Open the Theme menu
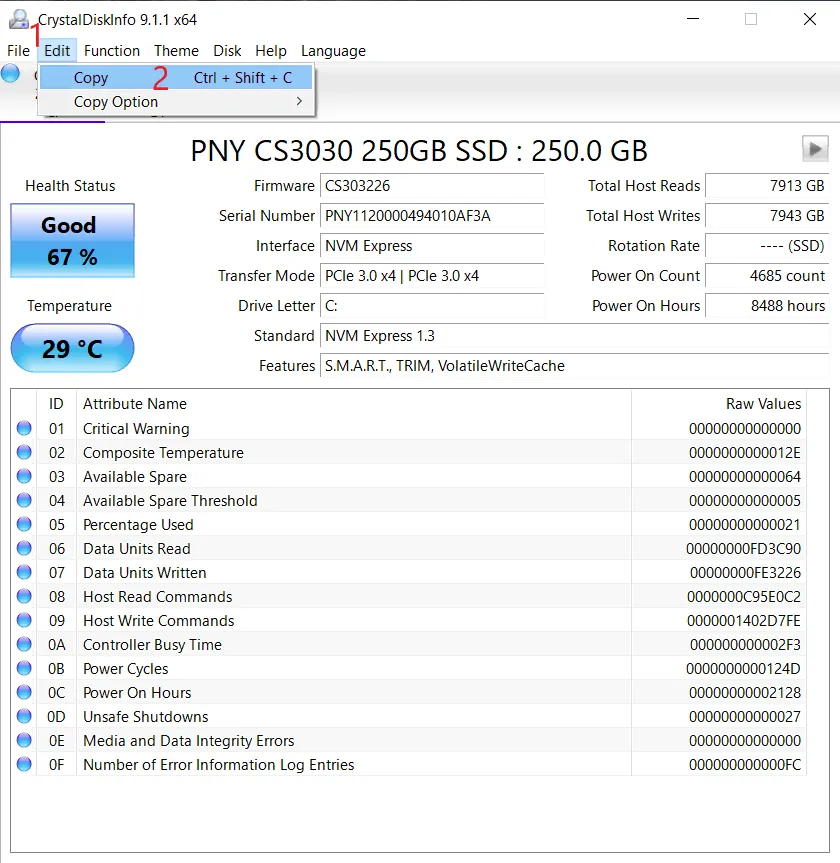The width and height of the screenshot is (840, 863). [176, 51]
